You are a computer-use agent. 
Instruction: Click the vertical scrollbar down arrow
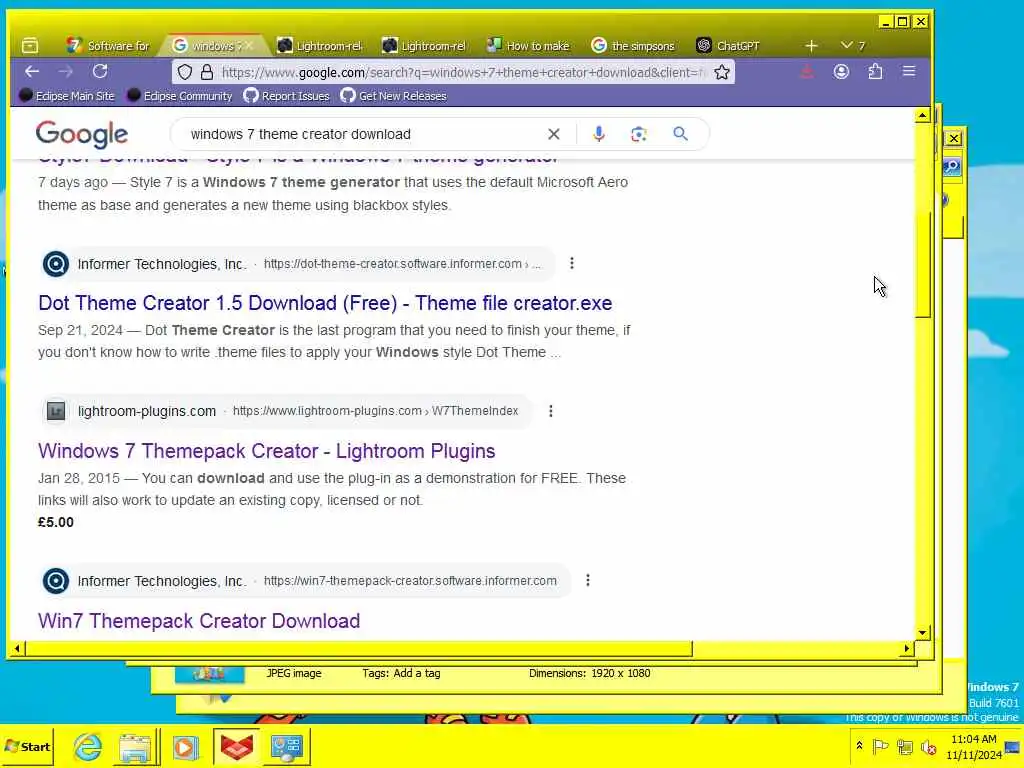tap(922, 632)
